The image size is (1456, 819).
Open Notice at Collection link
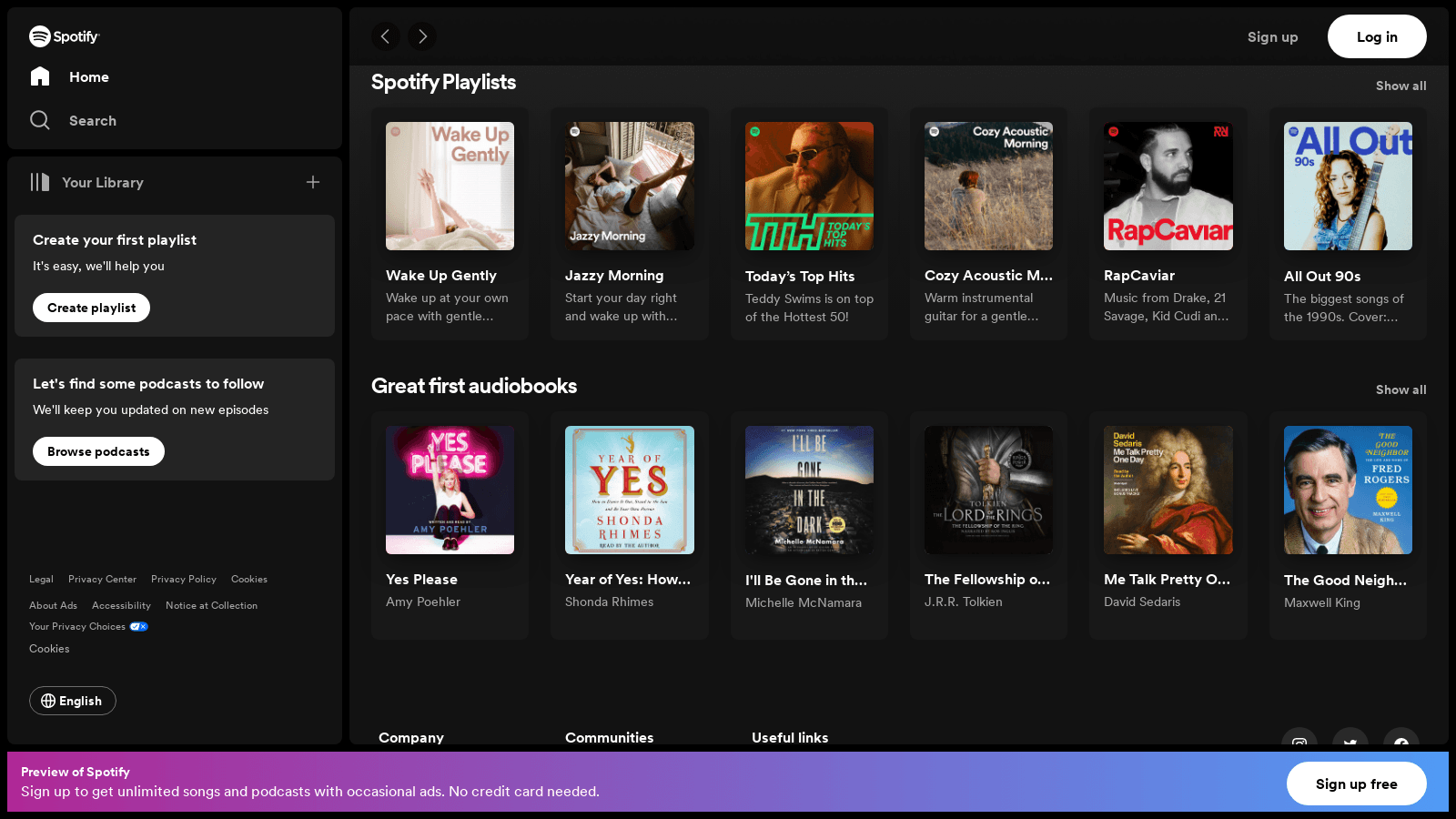[211, 605]
